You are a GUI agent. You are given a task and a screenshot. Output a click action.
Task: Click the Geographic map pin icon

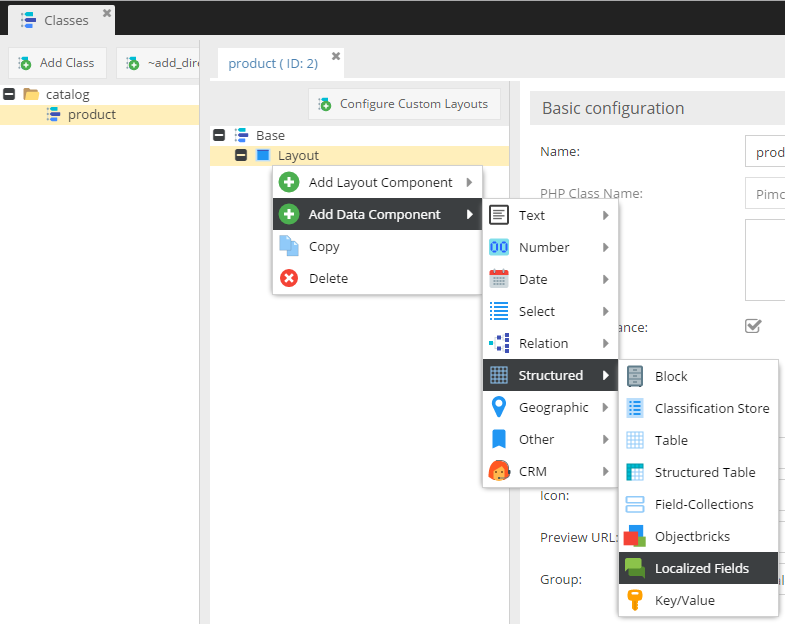pos(499,407)
